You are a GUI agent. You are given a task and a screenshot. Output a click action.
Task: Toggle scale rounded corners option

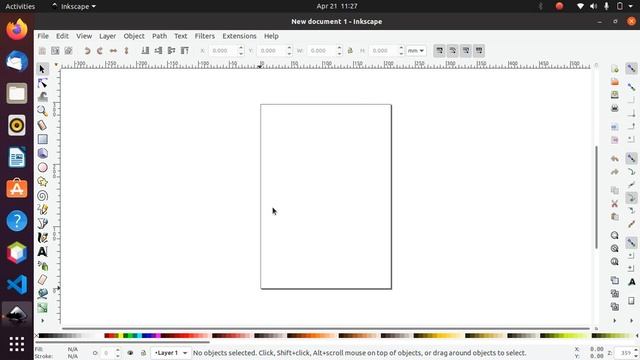[453, 51]
